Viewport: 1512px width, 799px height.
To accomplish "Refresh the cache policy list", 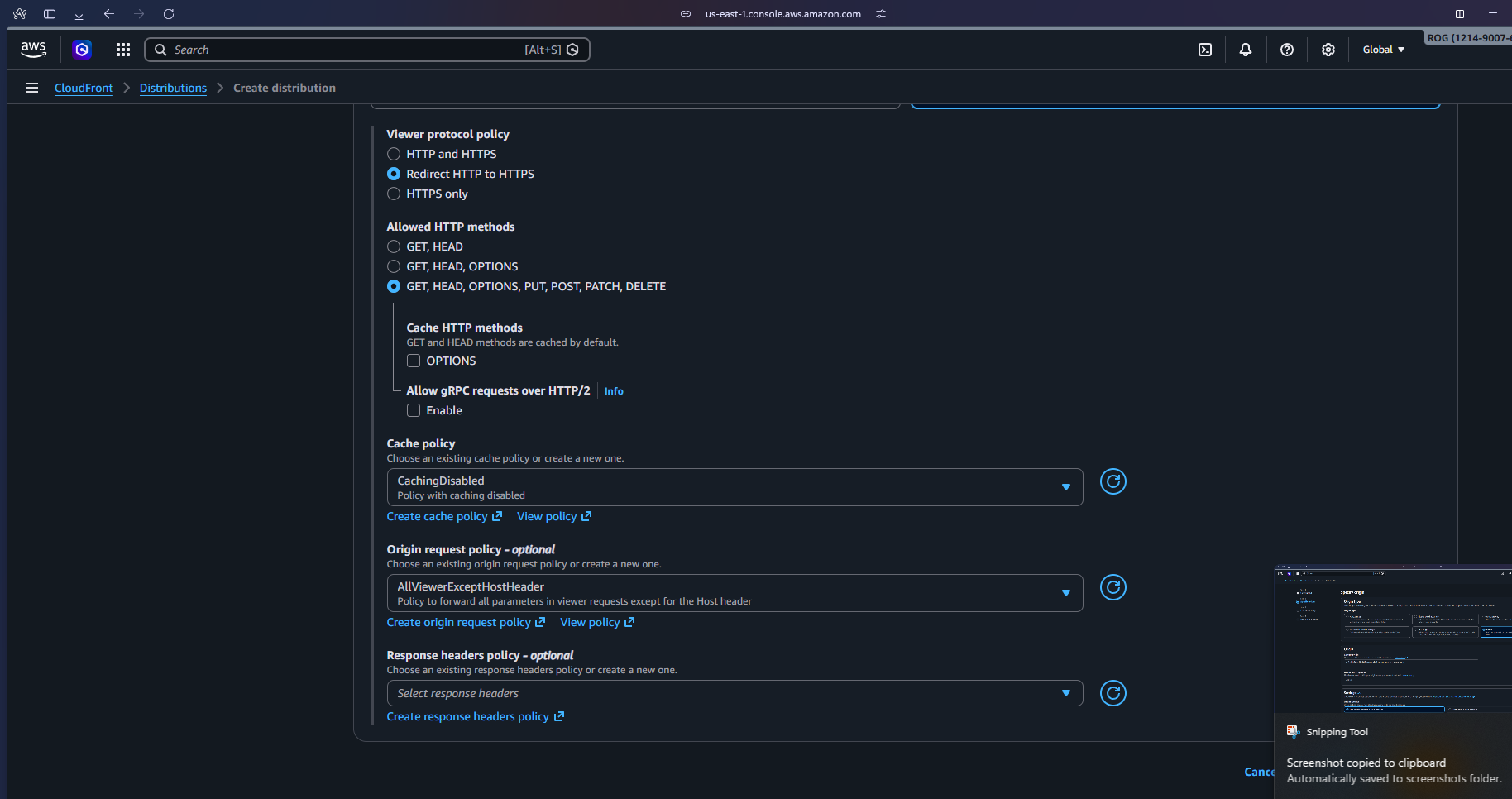I will [1113, 481].
